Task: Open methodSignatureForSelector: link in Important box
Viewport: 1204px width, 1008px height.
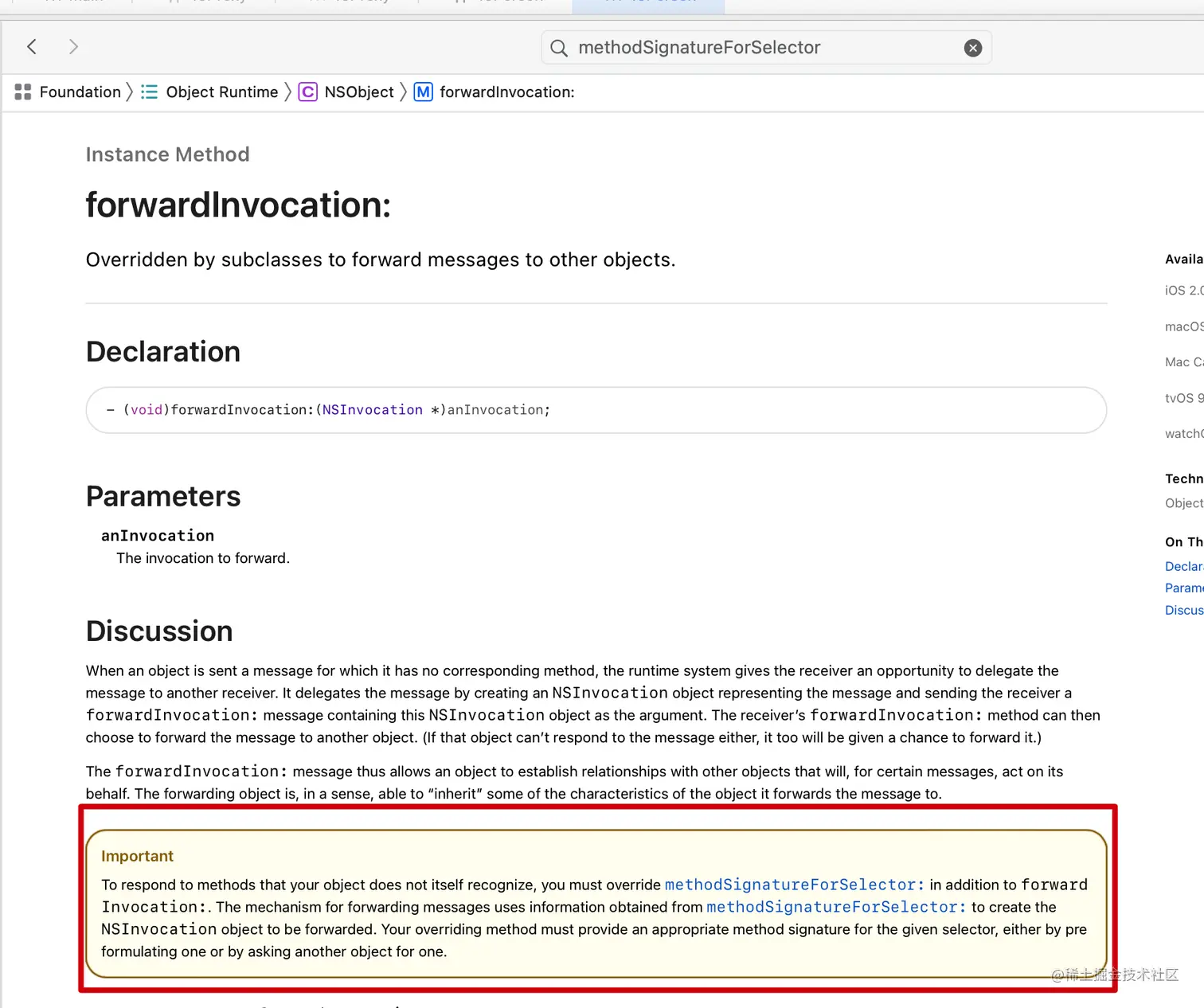Action: point(793,884)
